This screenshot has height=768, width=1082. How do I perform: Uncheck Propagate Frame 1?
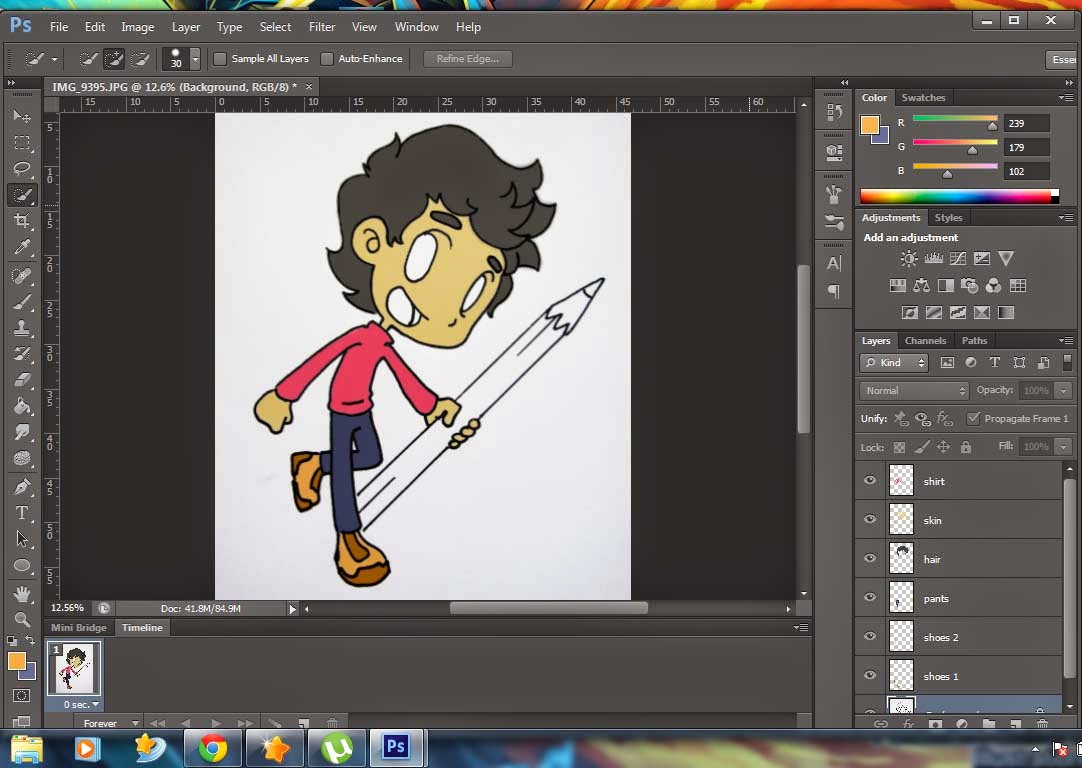(973, 418)
